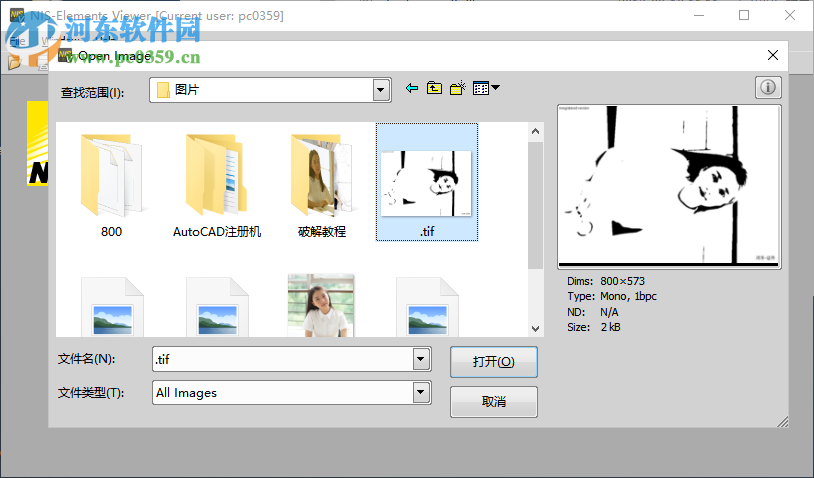Open the AutoCAD注册机 folder

216,185
